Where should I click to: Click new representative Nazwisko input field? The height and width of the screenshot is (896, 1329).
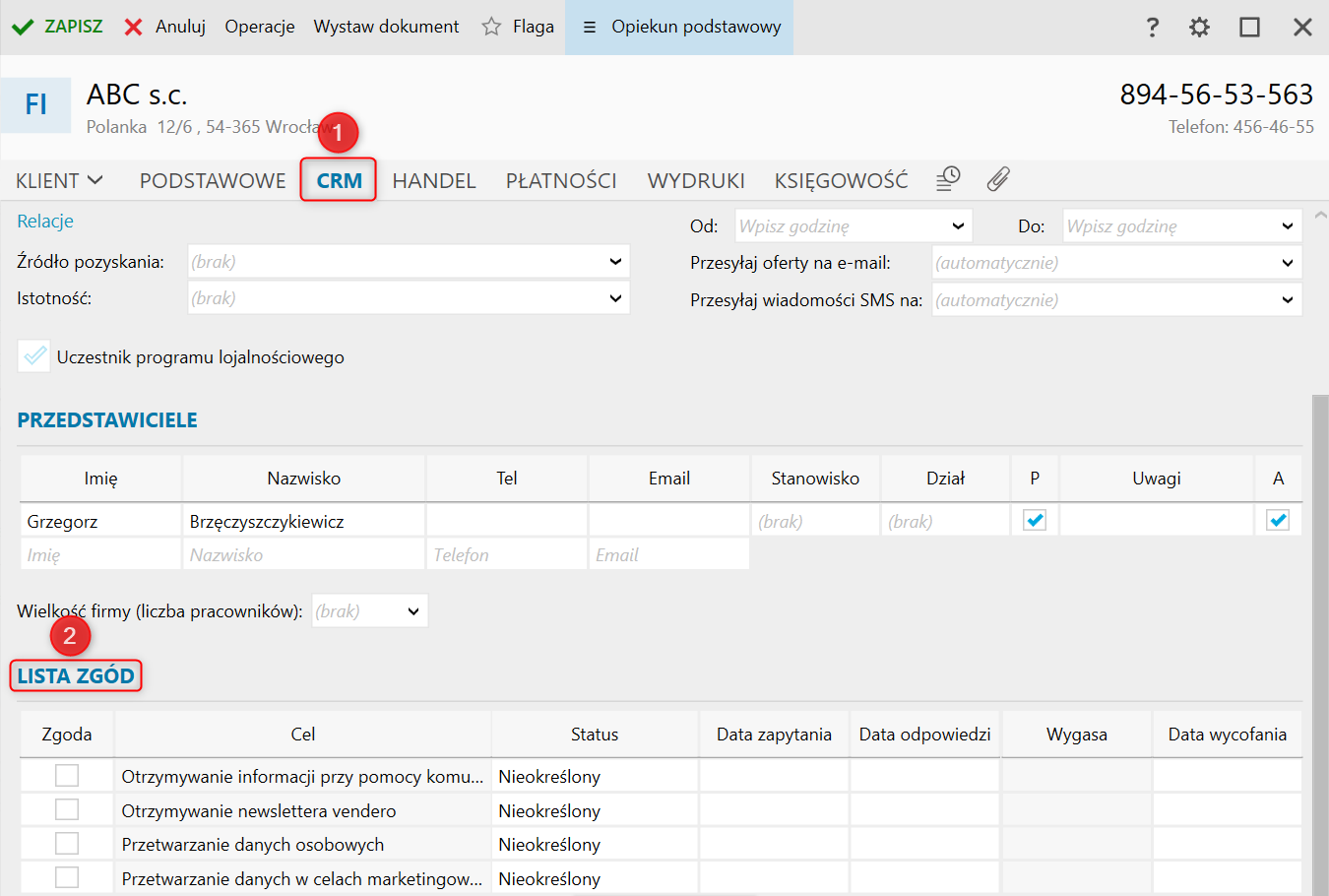click(x=304, y=555)
